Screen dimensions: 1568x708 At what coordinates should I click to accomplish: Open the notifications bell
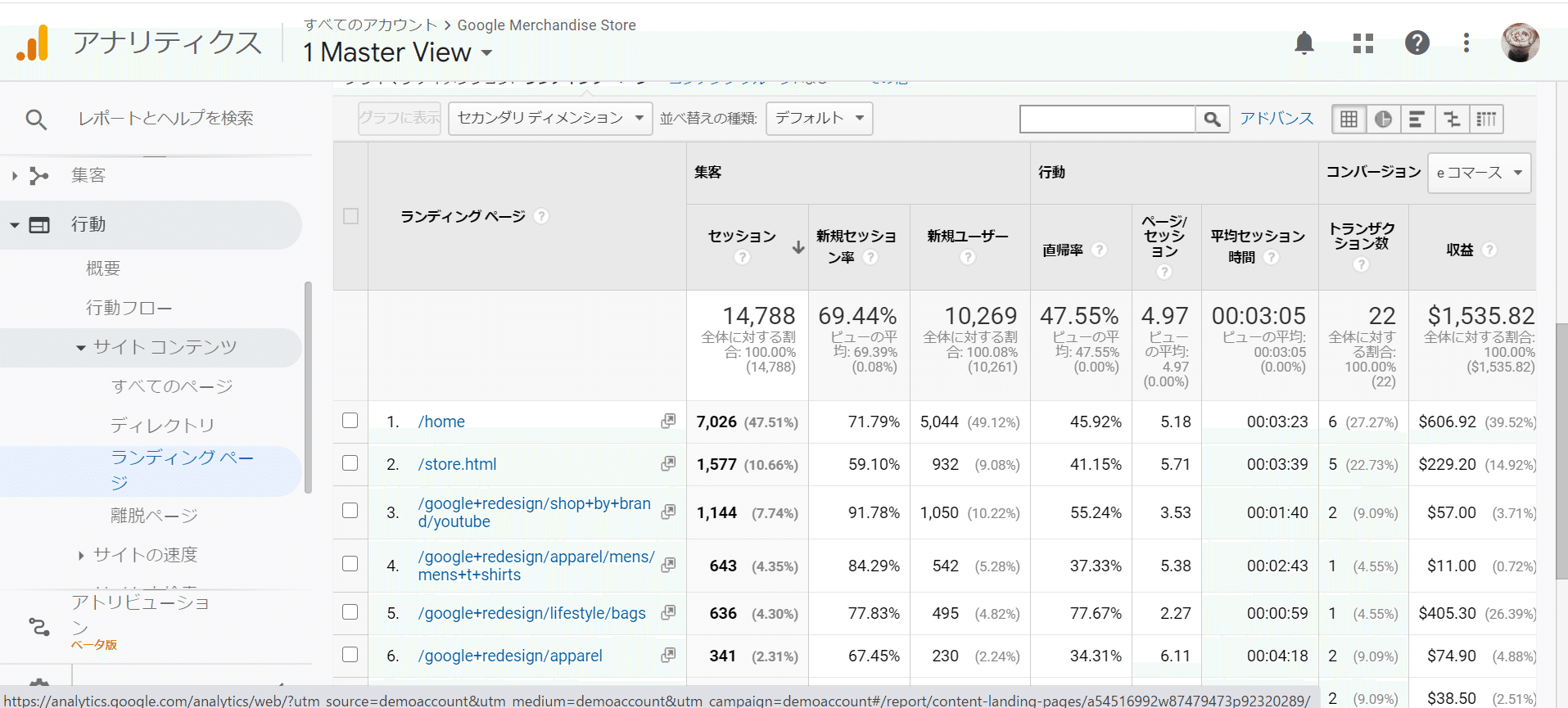(1304, 43)
